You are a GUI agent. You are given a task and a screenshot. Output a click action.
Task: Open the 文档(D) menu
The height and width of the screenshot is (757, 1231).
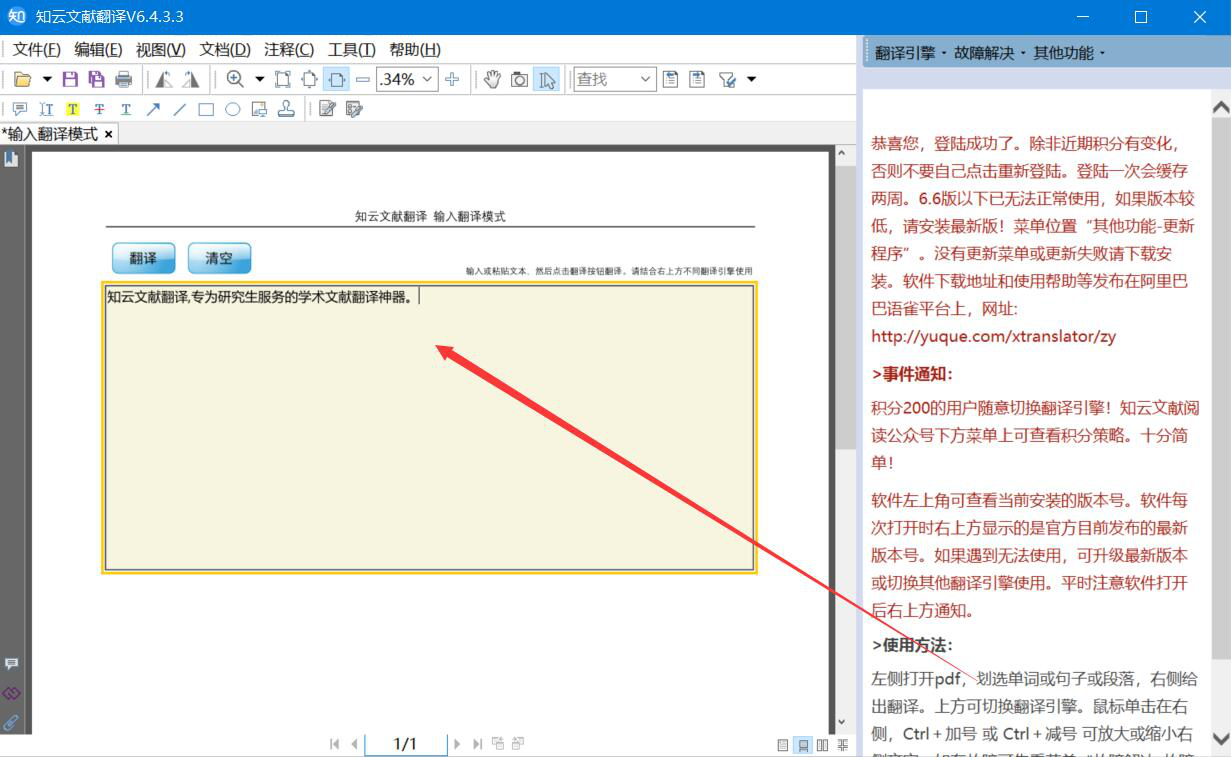click(x=225, y=50)
